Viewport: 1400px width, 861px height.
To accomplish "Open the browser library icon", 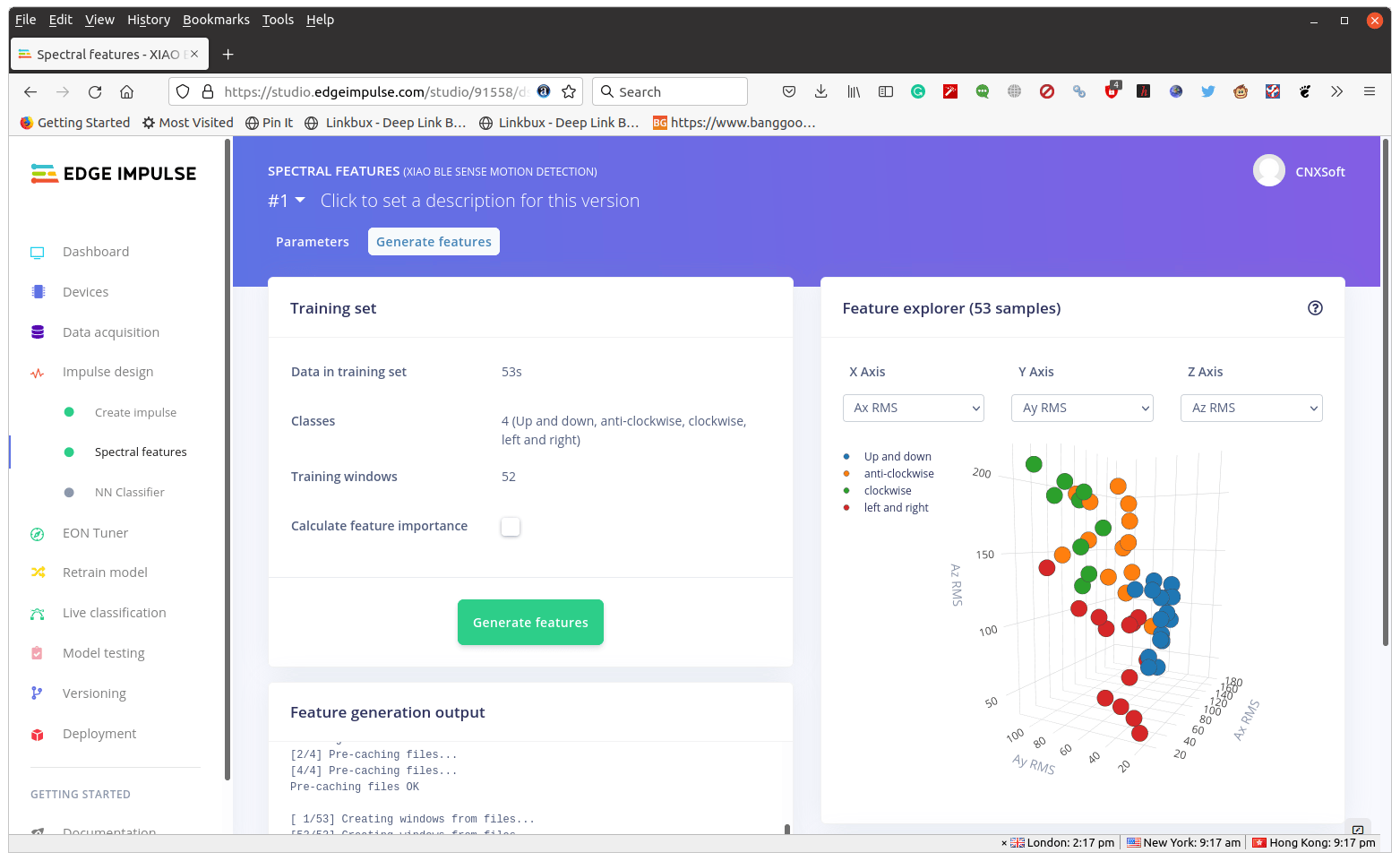I will click(x=854, y=91).
